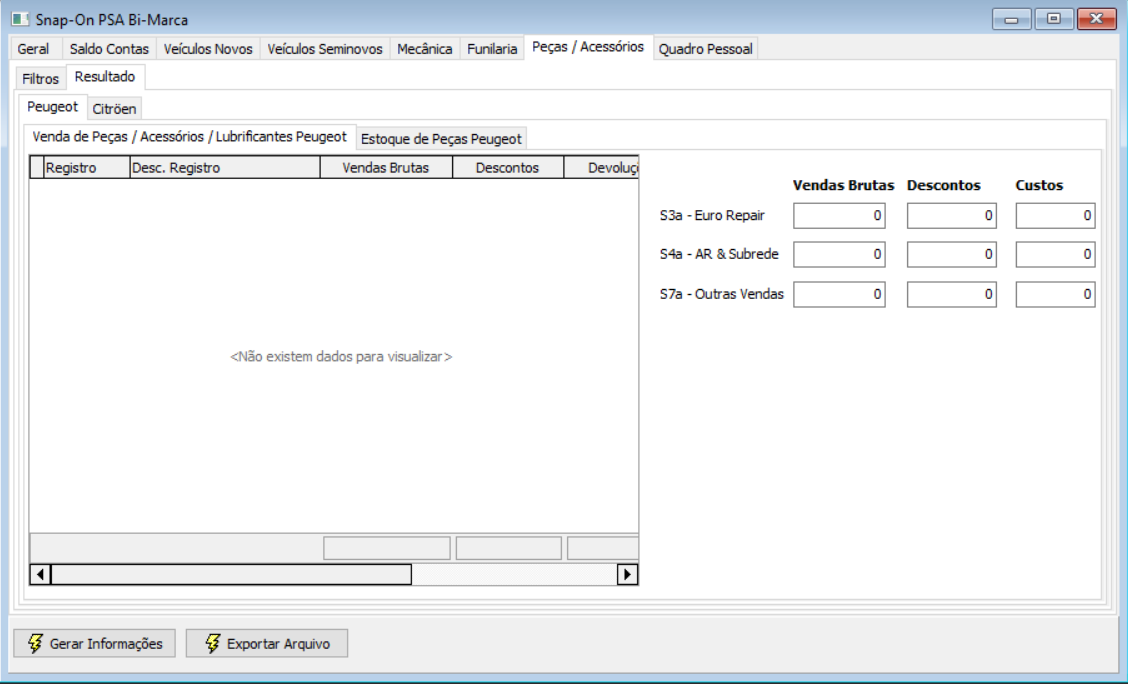The image size is (1128, 684).
Task: Open Venda de Peças / Acessórios / Lubrificantes Peugeot tab
Action: tap(190, 137)
